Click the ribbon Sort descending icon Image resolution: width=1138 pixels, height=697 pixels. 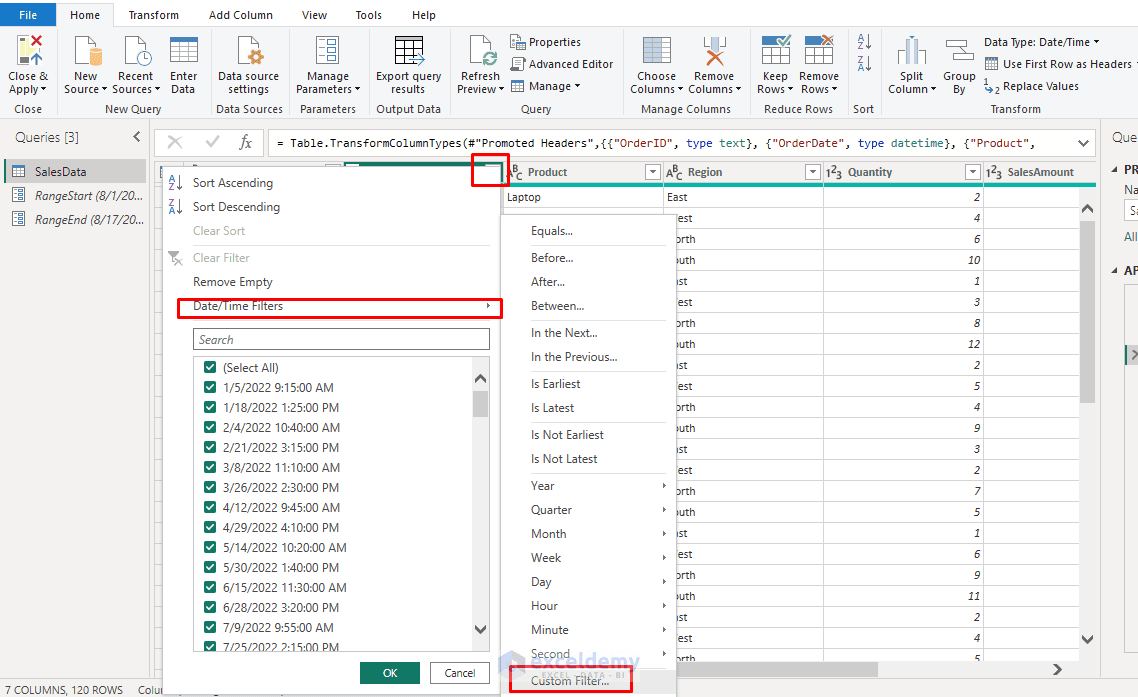[x=864, y=64]
